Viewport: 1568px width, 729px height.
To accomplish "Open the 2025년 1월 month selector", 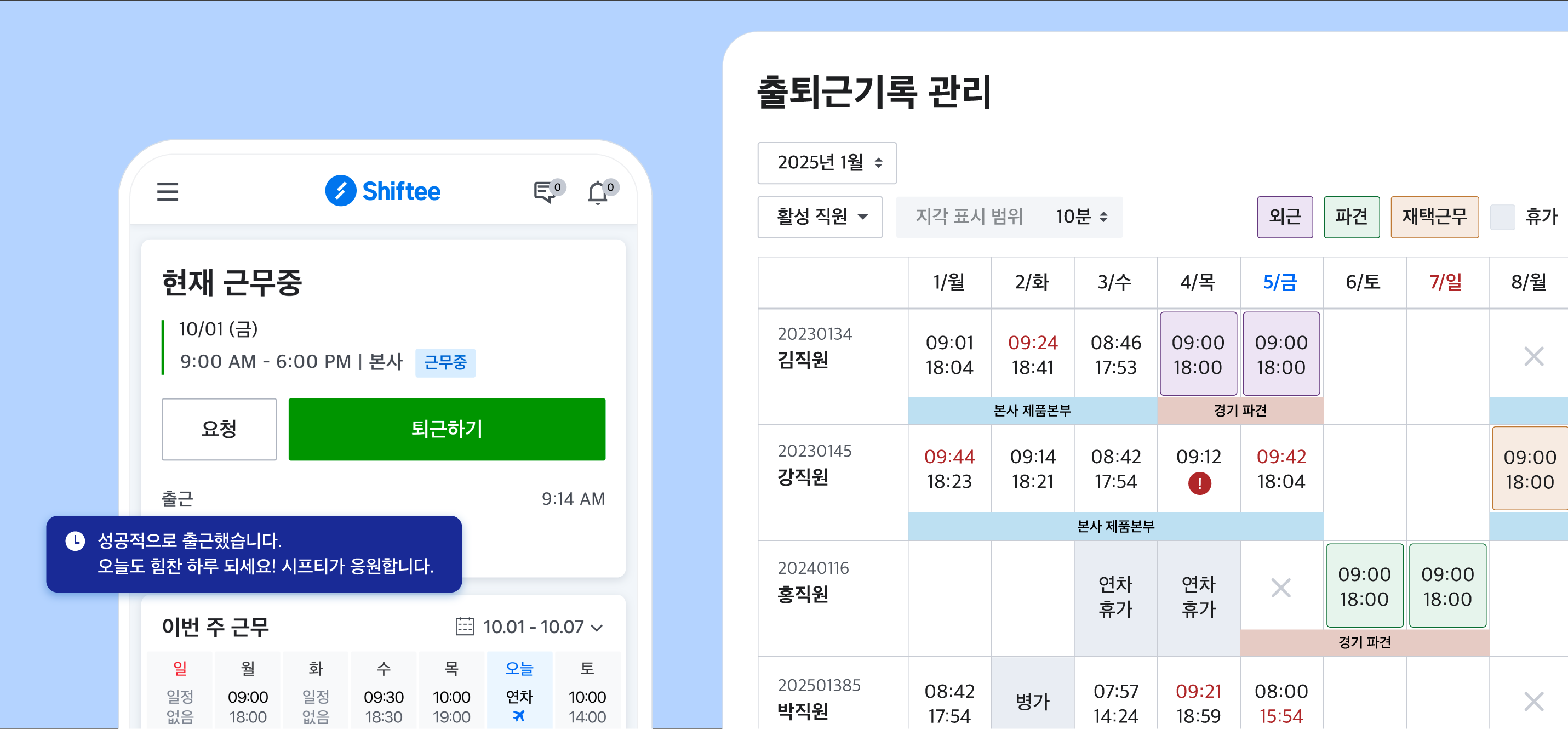I will (x=827, y=163).
